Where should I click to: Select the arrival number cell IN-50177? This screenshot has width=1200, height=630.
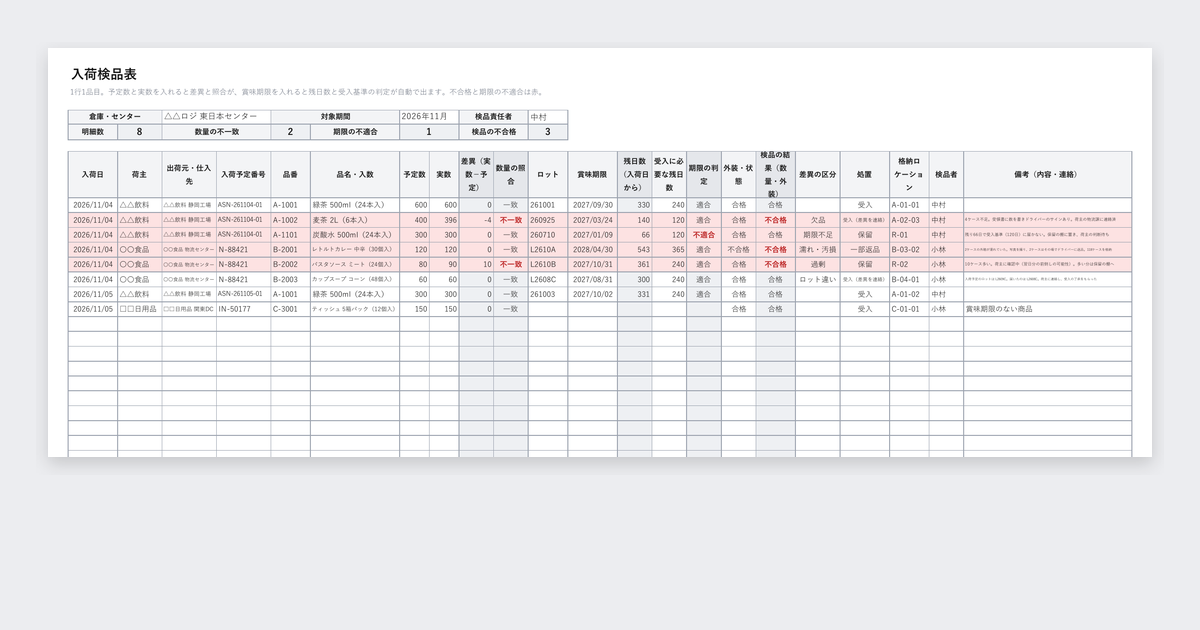(243, 310)
